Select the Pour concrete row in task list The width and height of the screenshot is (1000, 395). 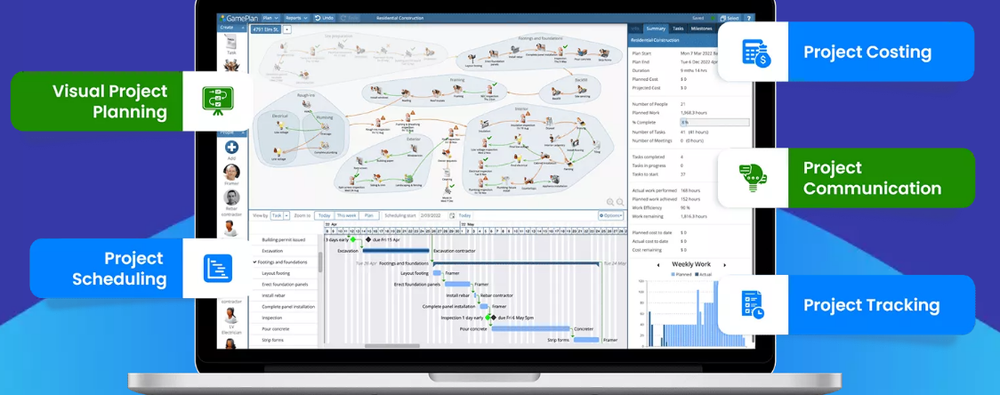coord(284,329)
